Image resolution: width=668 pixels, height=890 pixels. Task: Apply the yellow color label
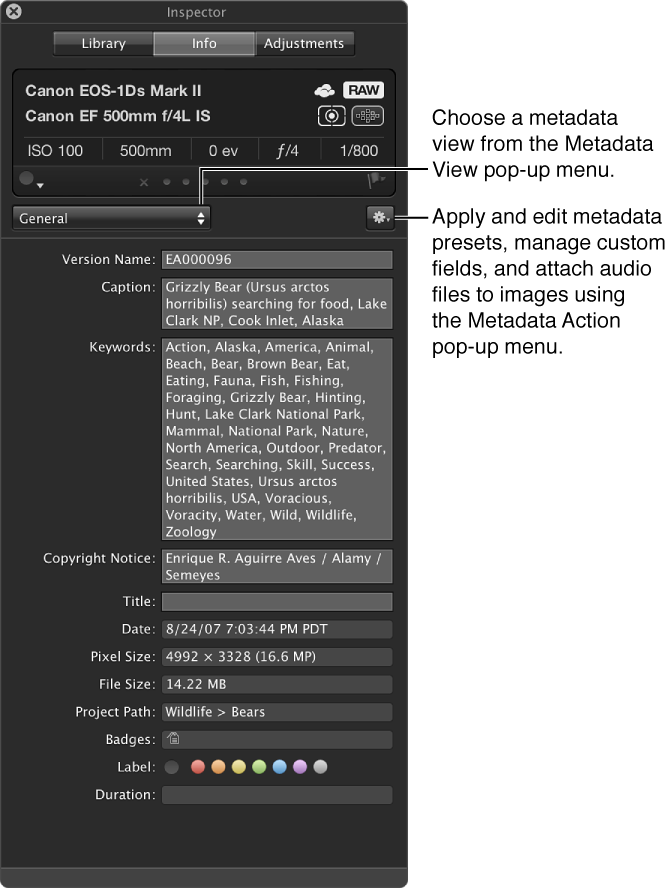point(238,767)
